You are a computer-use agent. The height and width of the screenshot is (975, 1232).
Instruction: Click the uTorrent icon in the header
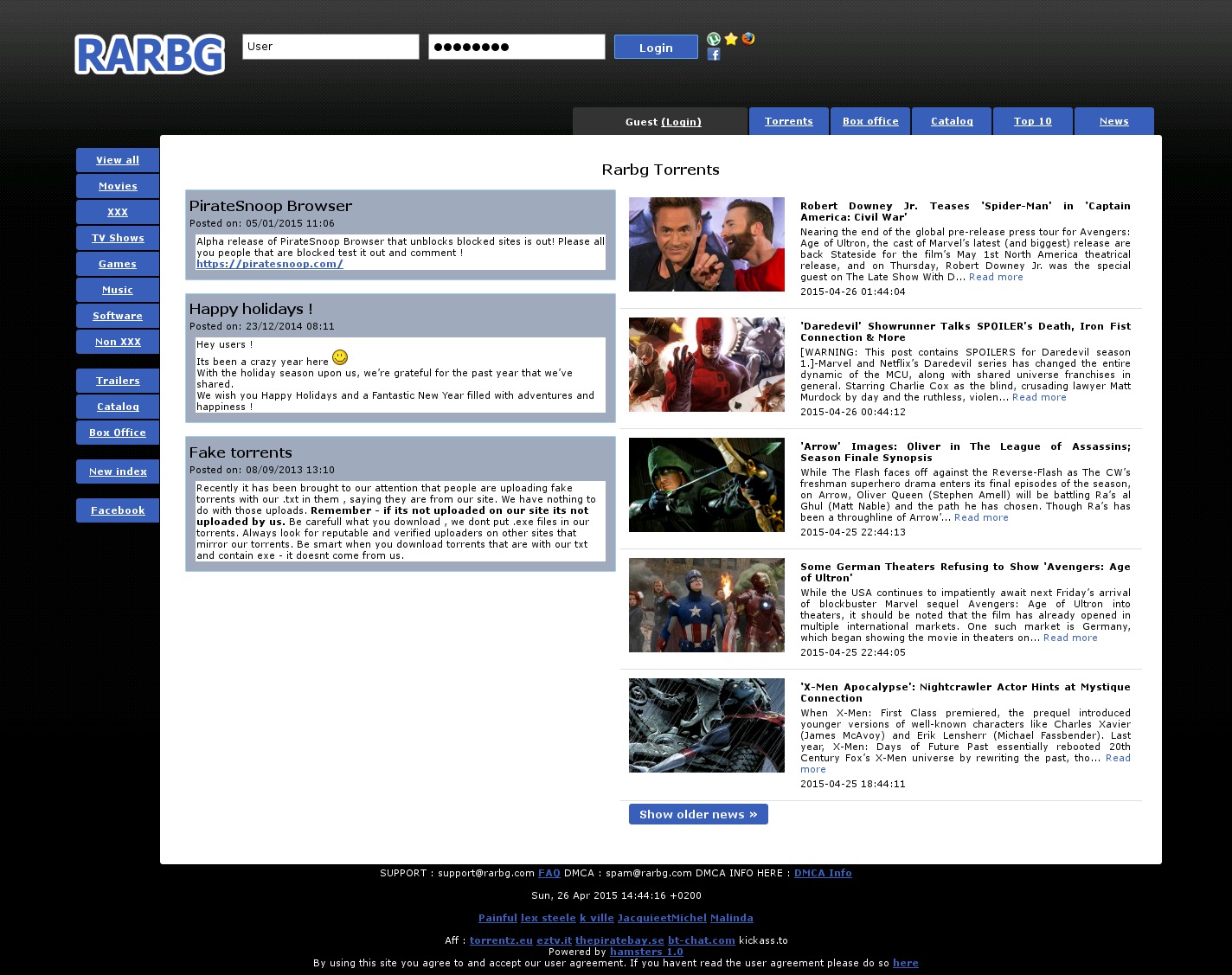point(714,39)
